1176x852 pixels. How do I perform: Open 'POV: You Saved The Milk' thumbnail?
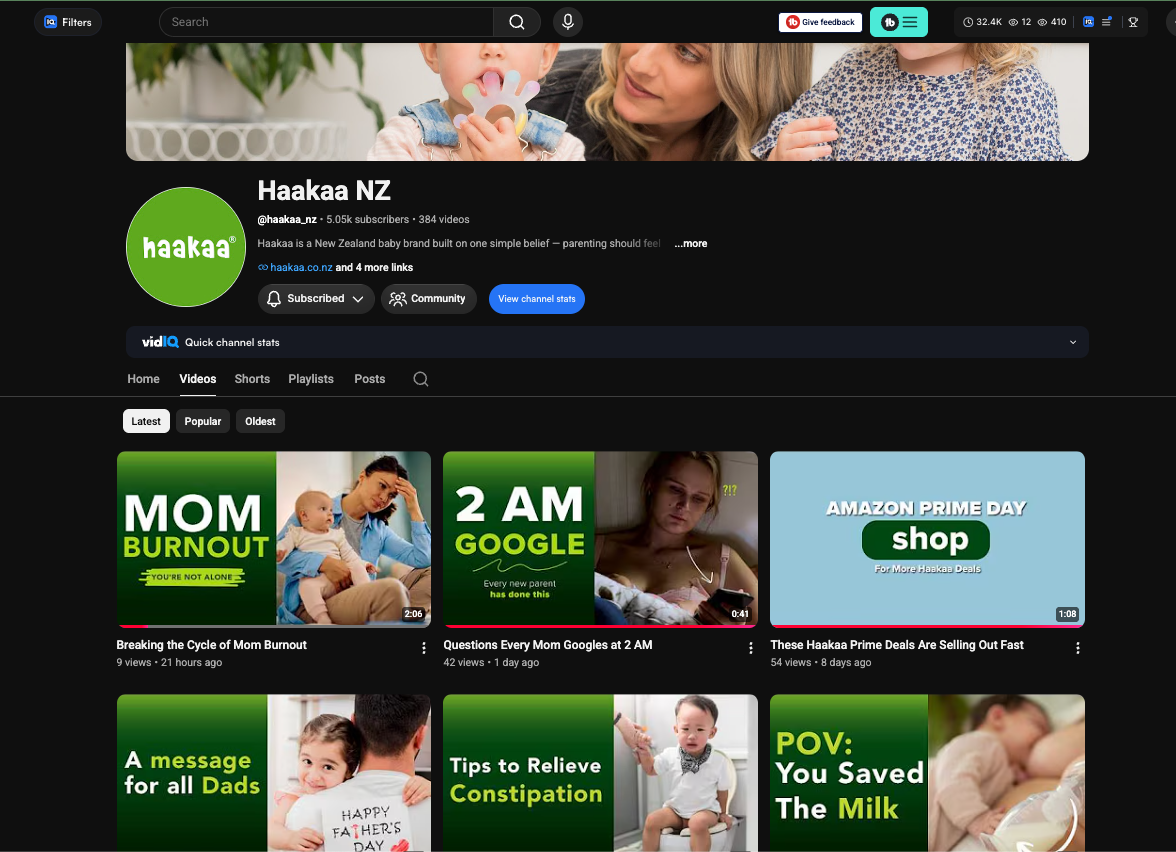pos(927,772)
